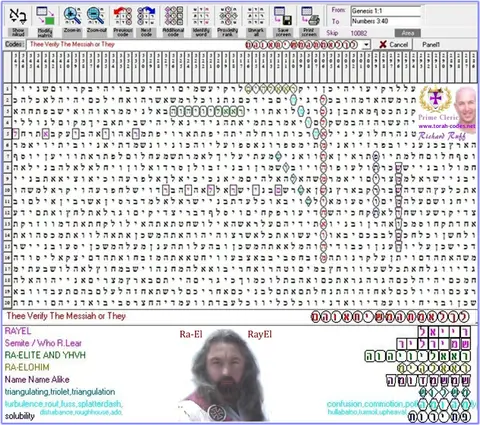Click the Semite / Who R.Lear legend entry
This screenshot has height=425, width=480.
tap(43, 343)
